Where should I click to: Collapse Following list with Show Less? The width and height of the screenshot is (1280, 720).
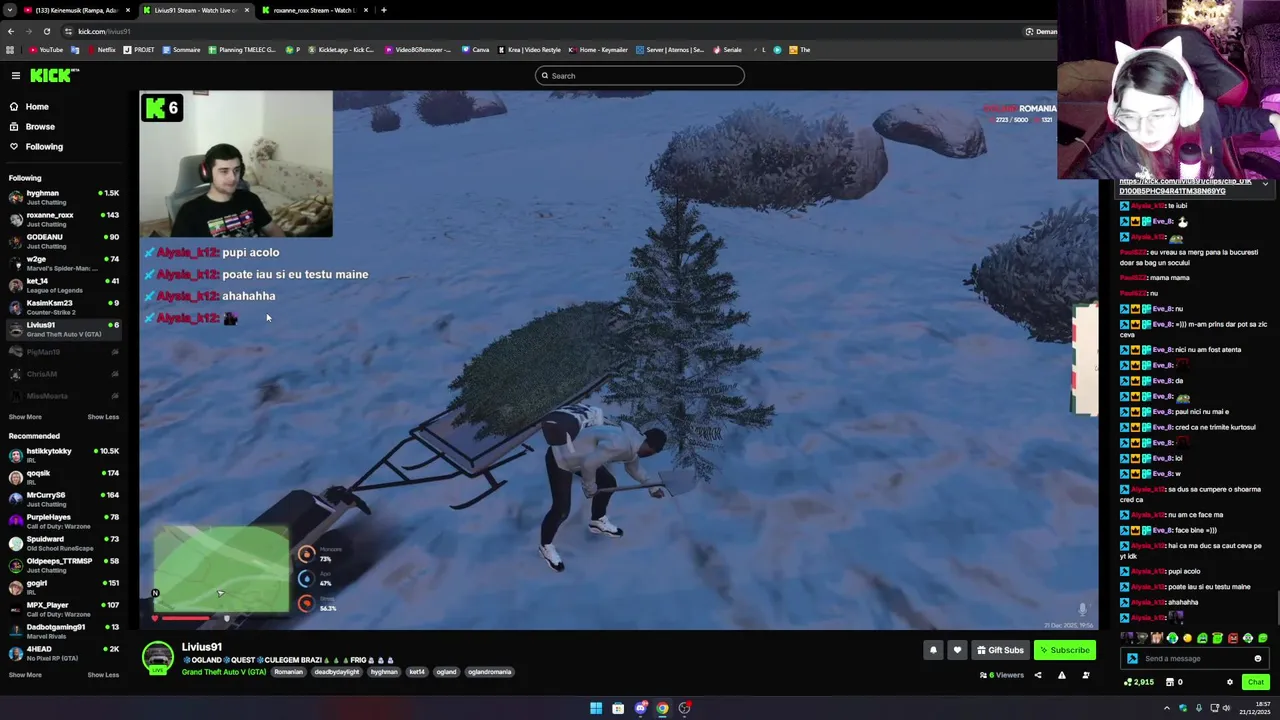point(103,417)
